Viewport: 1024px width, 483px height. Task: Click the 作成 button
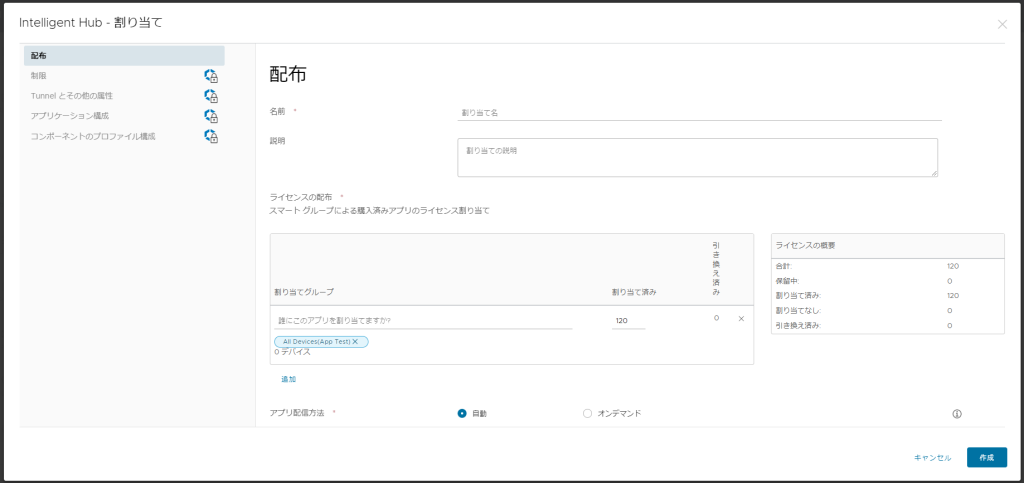click(x=987, y=458)
